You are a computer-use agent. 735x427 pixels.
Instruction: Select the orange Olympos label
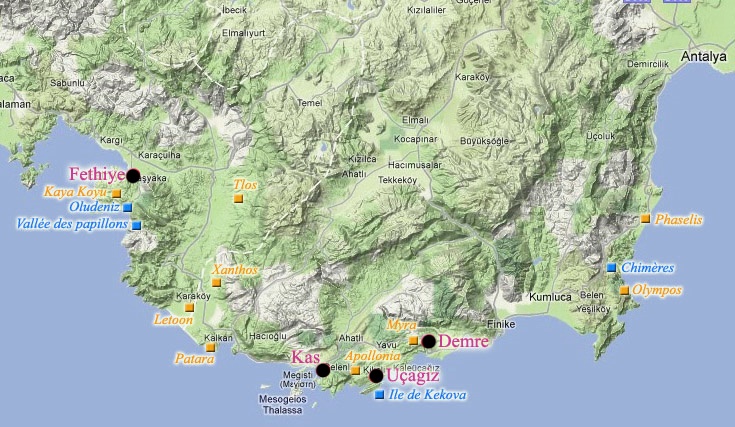coord(657,290)
